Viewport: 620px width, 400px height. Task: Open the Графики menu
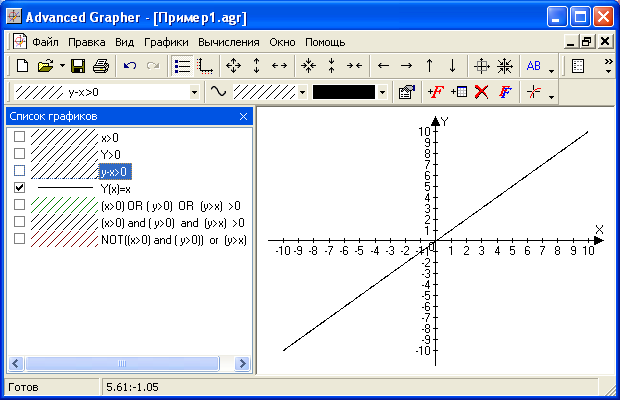point(166,42)
